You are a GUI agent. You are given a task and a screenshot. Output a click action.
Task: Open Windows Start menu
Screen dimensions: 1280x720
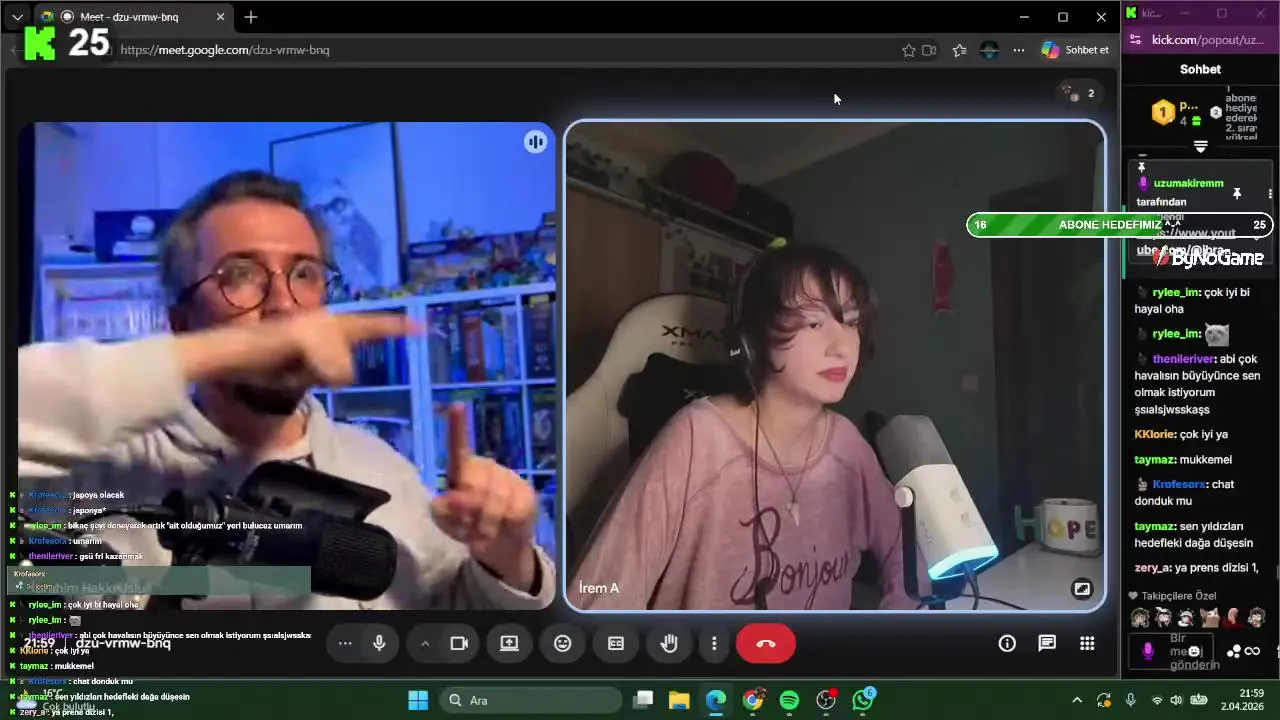418,700
